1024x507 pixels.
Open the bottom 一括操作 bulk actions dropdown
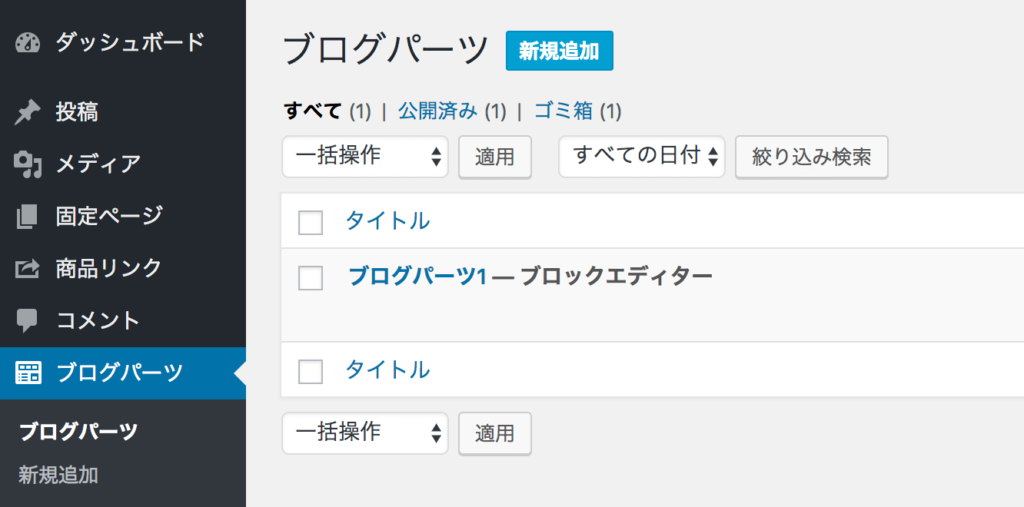click(x=365, y=433)
